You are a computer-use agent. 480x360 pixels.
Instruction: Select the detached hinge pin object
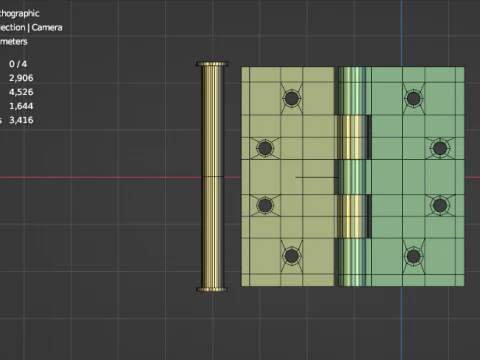point(212,176)
